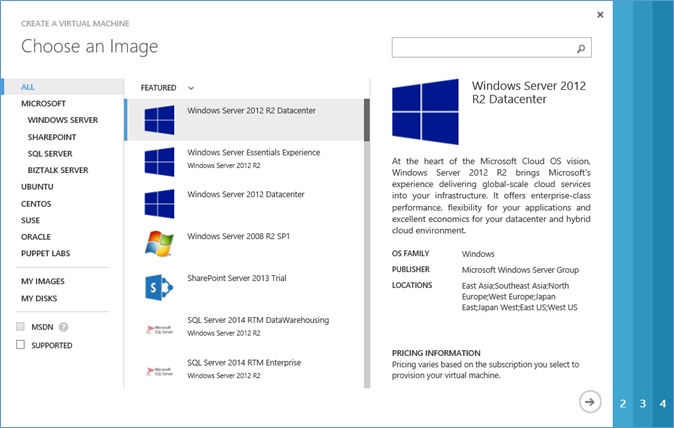Viewport: 674px width, 428px height.
Task: Select Windows Server Essentials Experience title text
Action: [254, 152]
